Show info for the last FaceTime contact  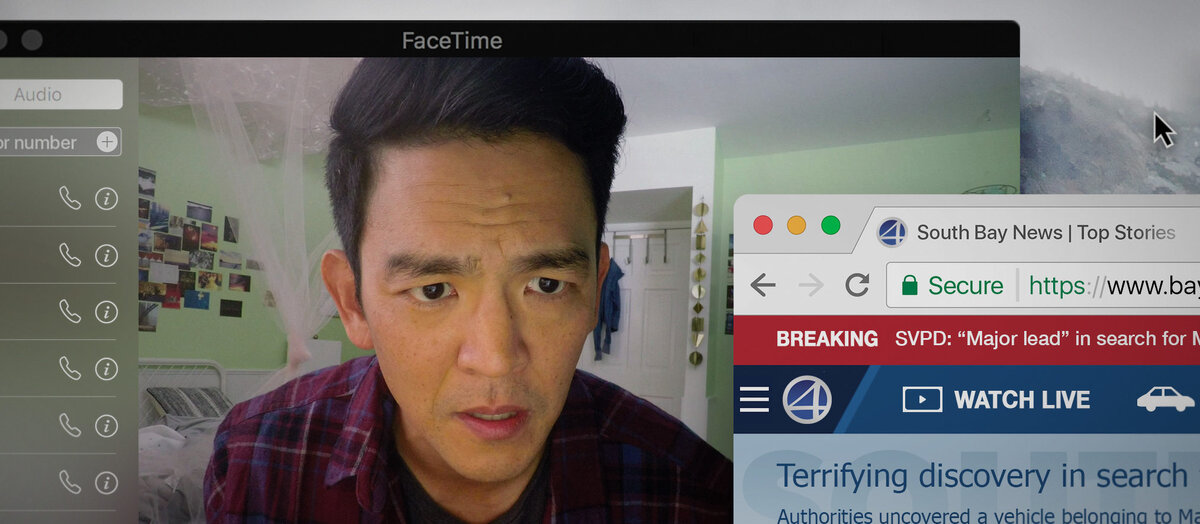click(106, 483)
